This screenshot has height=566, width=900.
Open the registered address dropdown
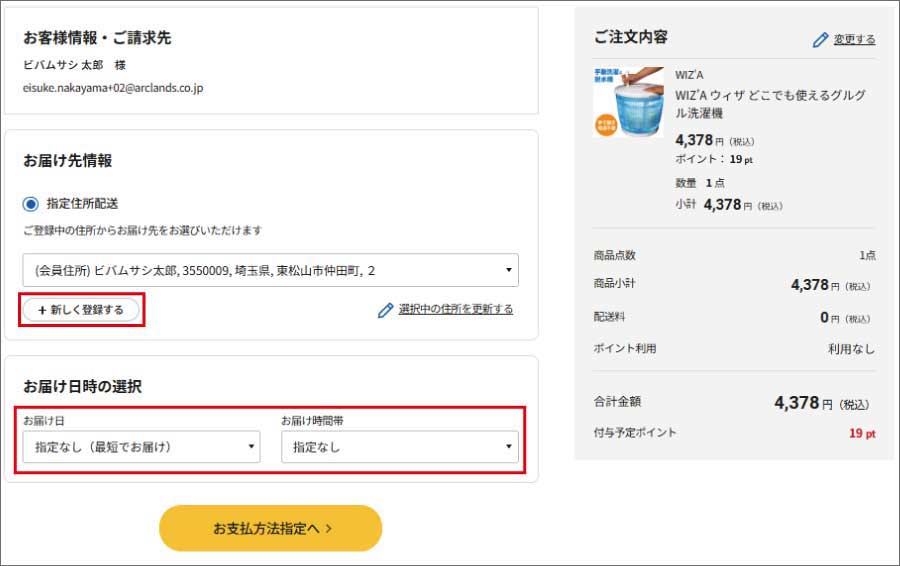(270, 270)
